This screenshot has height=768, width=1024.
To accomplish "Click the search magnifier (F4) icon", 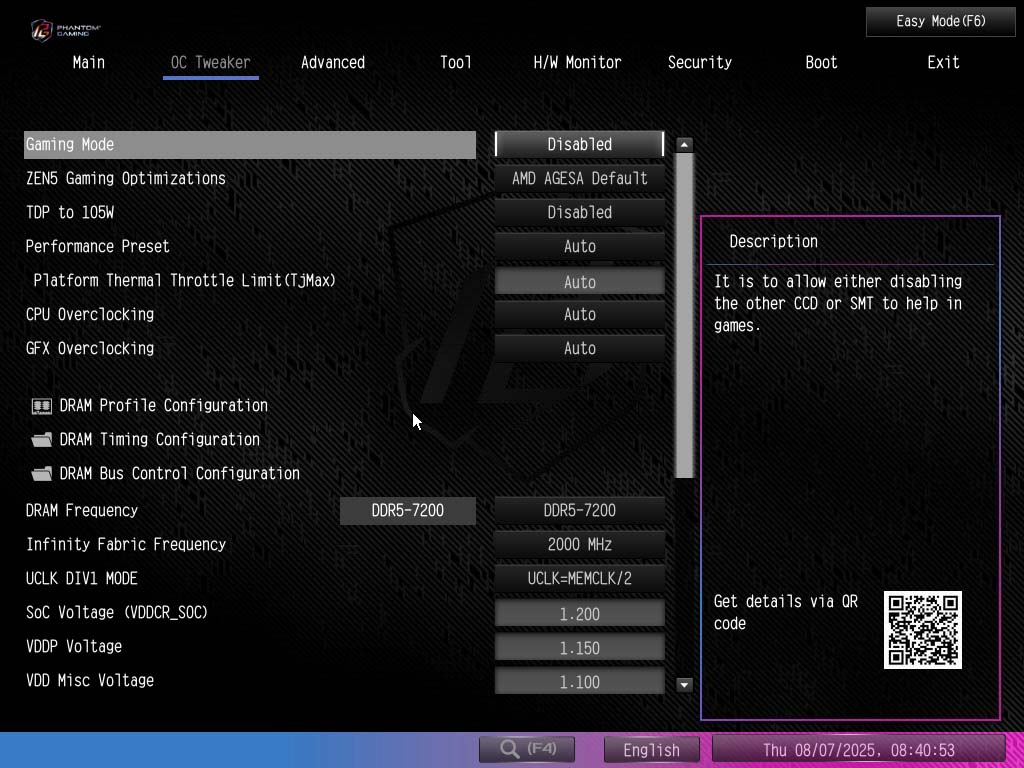I will (526, 749).
